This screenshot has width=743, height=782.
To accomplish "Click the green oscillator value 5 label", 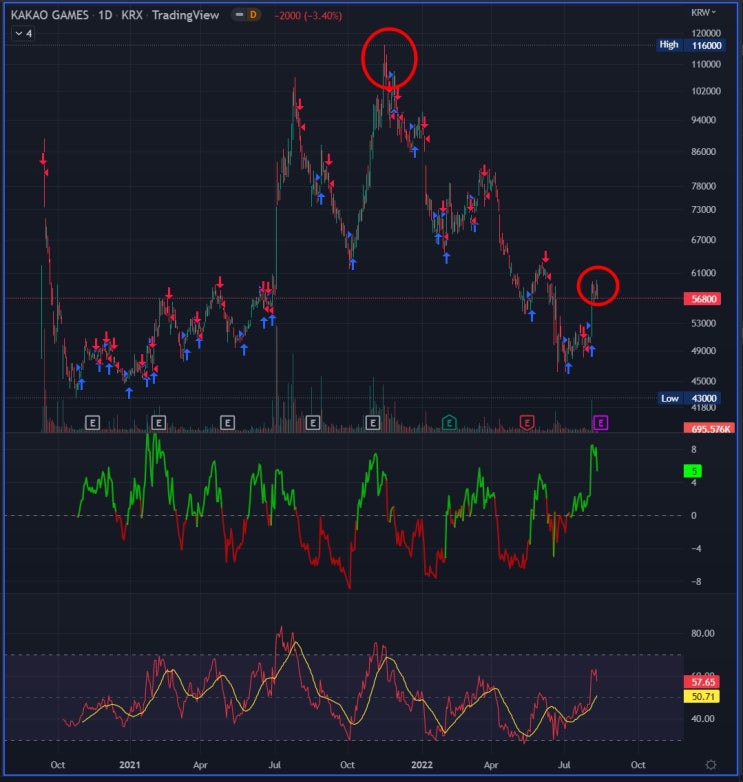I will 693,470.
